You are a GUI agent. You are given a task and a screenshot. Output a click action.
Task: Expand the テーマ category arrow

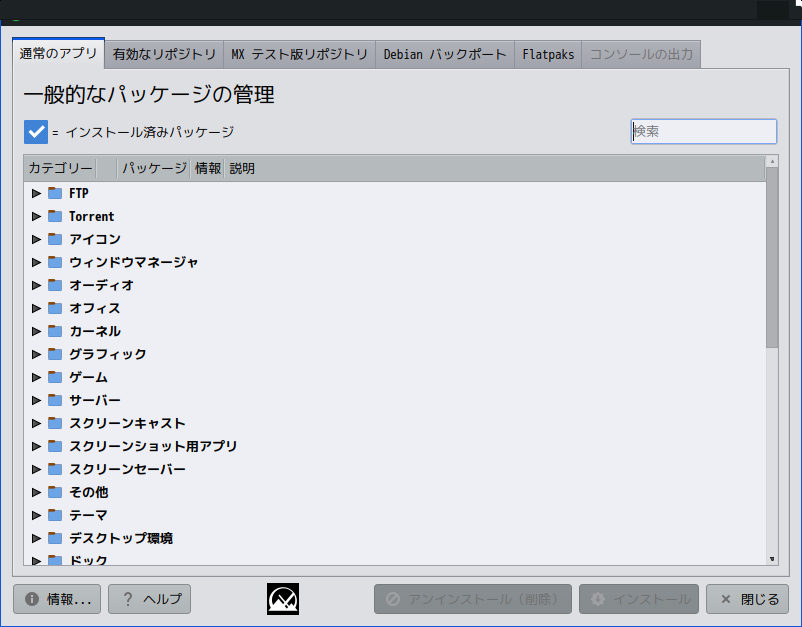tap(36, 516)
